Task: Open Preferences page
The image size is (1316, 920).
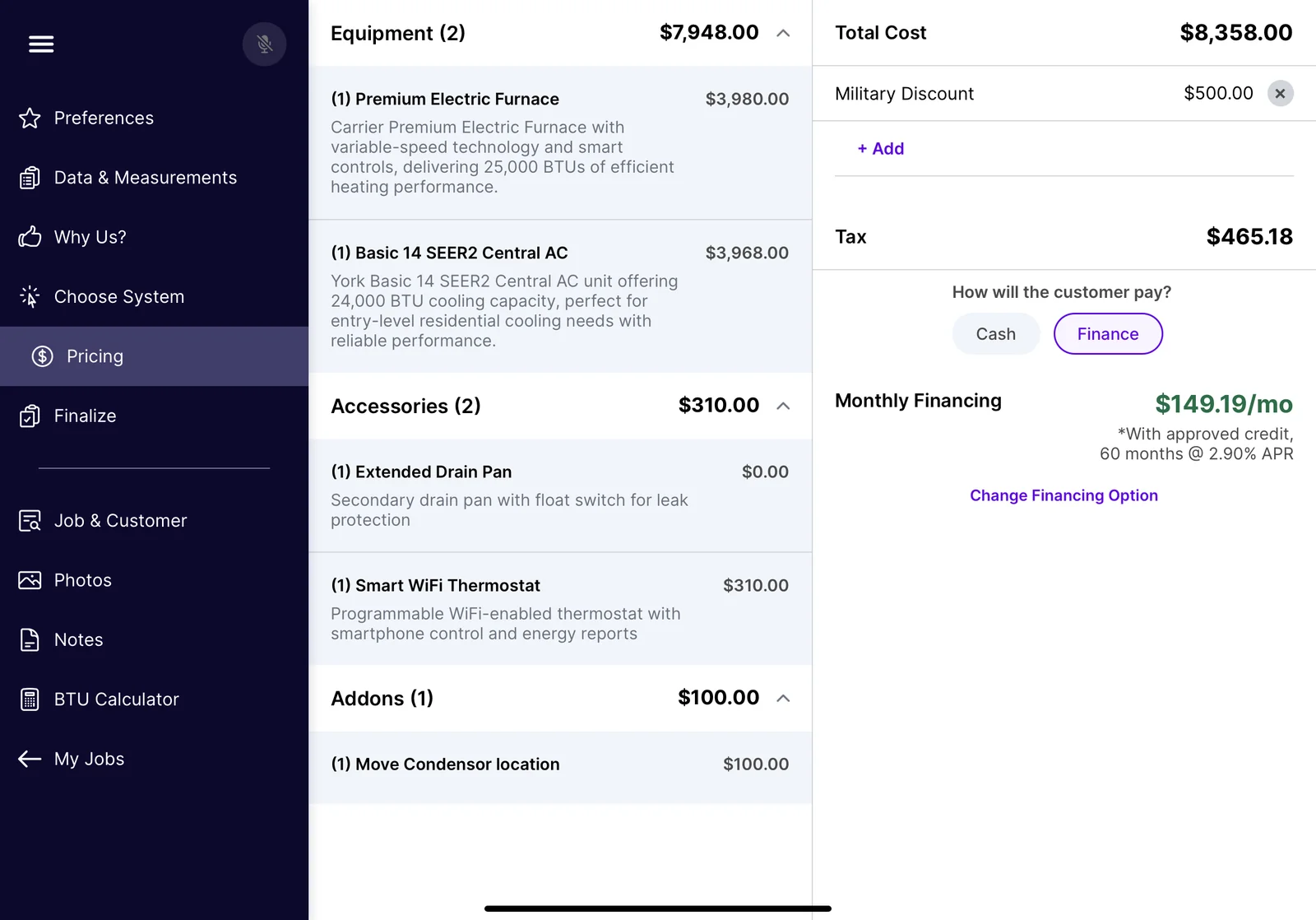Action: (x=154, y=118)
